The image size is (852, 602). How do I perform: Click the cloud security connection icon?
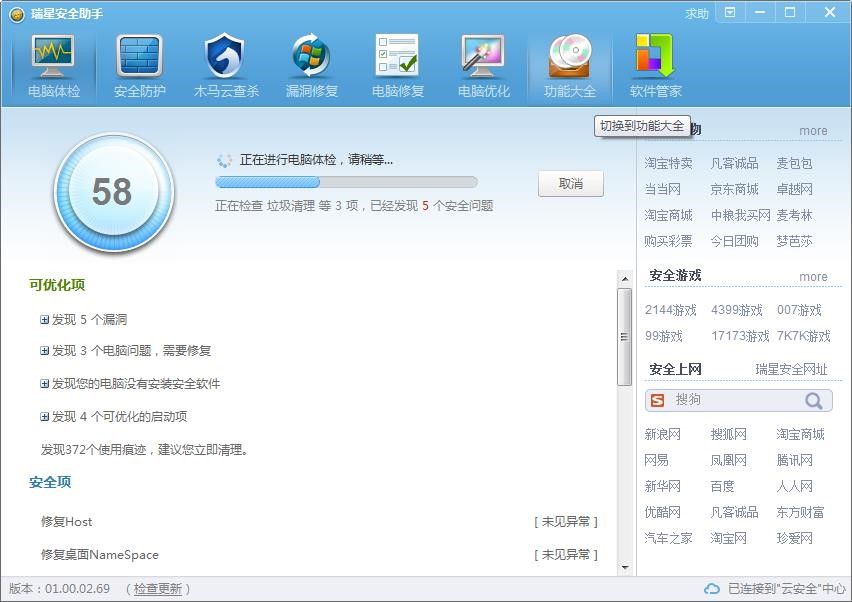(x=711, y=588)
